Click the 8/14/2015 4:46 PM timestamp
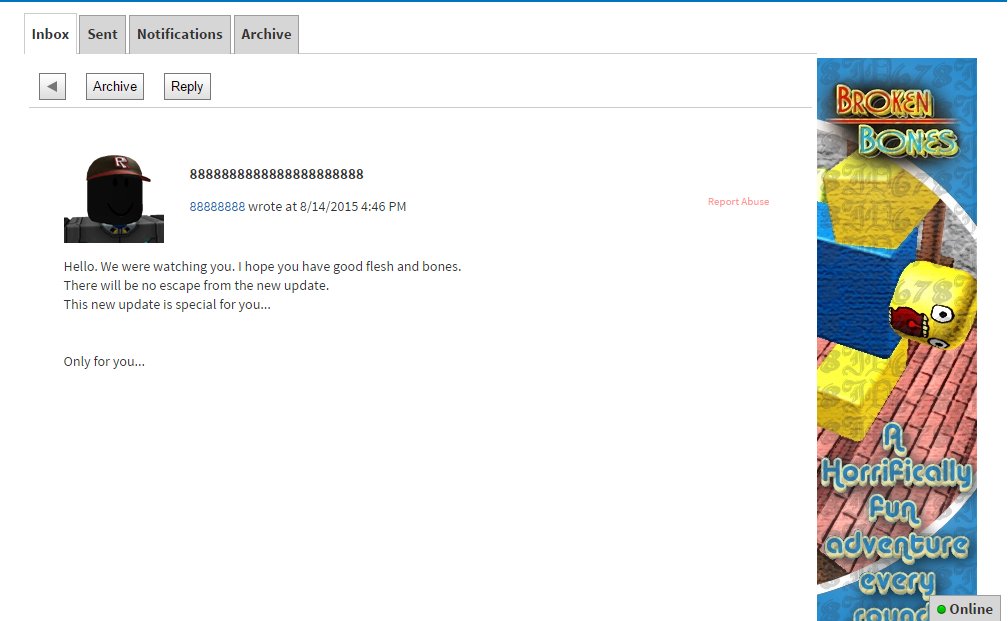The width and height of the screenshot is (1008, 621). pyautogui.click(x=352, y=207)
